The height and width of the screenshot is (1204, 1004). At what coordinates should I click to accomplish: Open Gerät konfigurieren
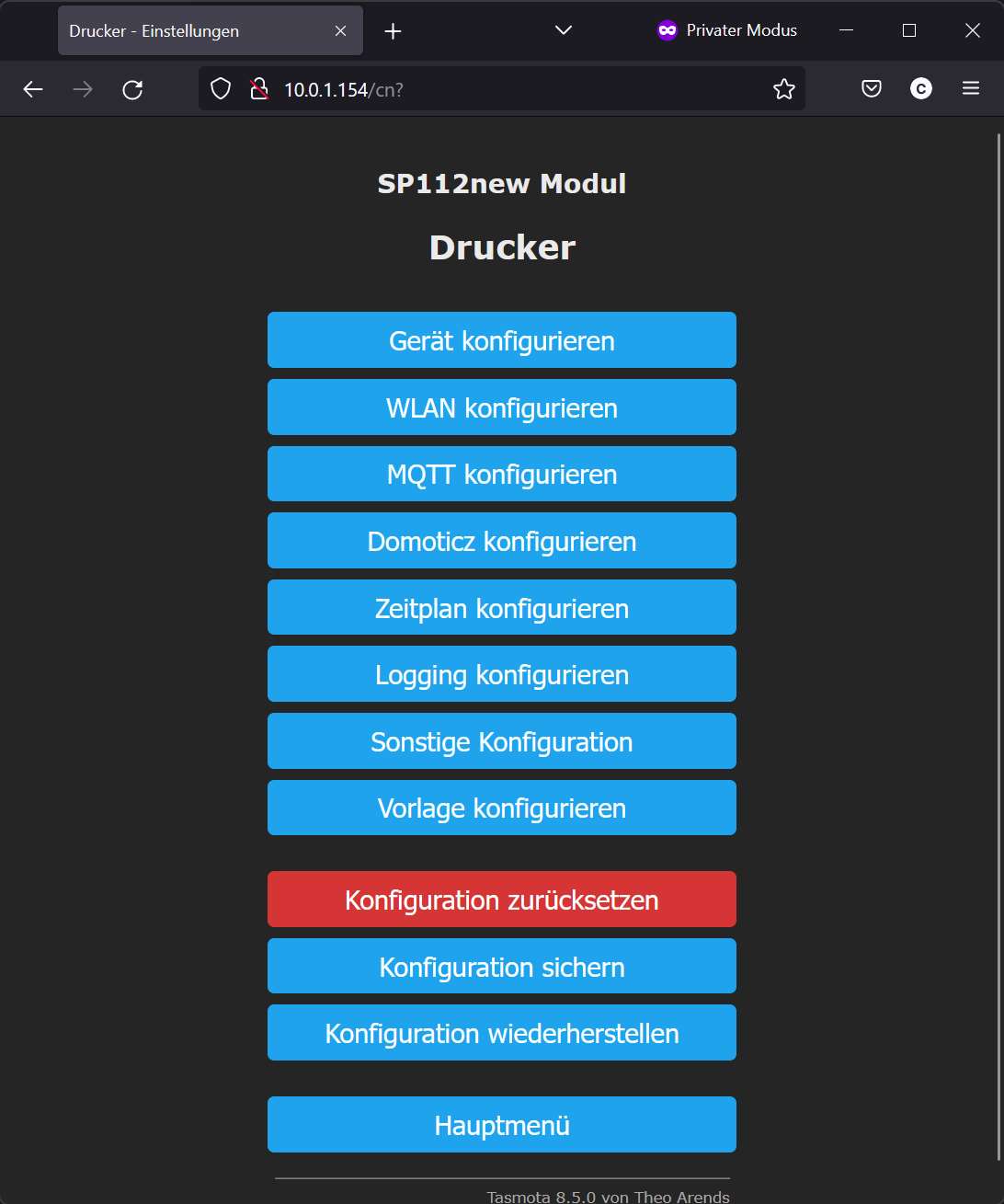pos(502,340)
